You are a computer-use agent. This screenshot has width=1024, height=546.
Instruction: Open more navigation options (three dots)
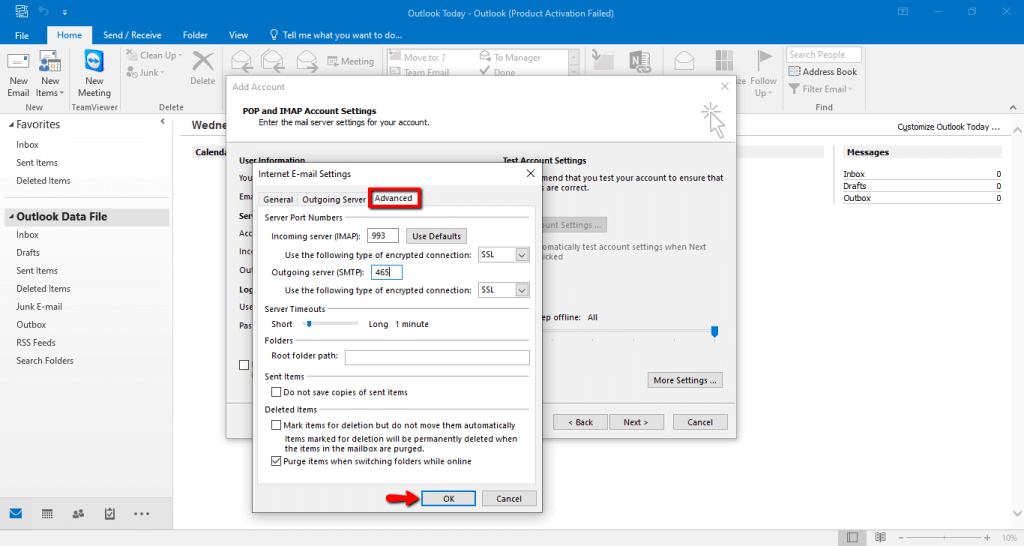tap(141, 514)
